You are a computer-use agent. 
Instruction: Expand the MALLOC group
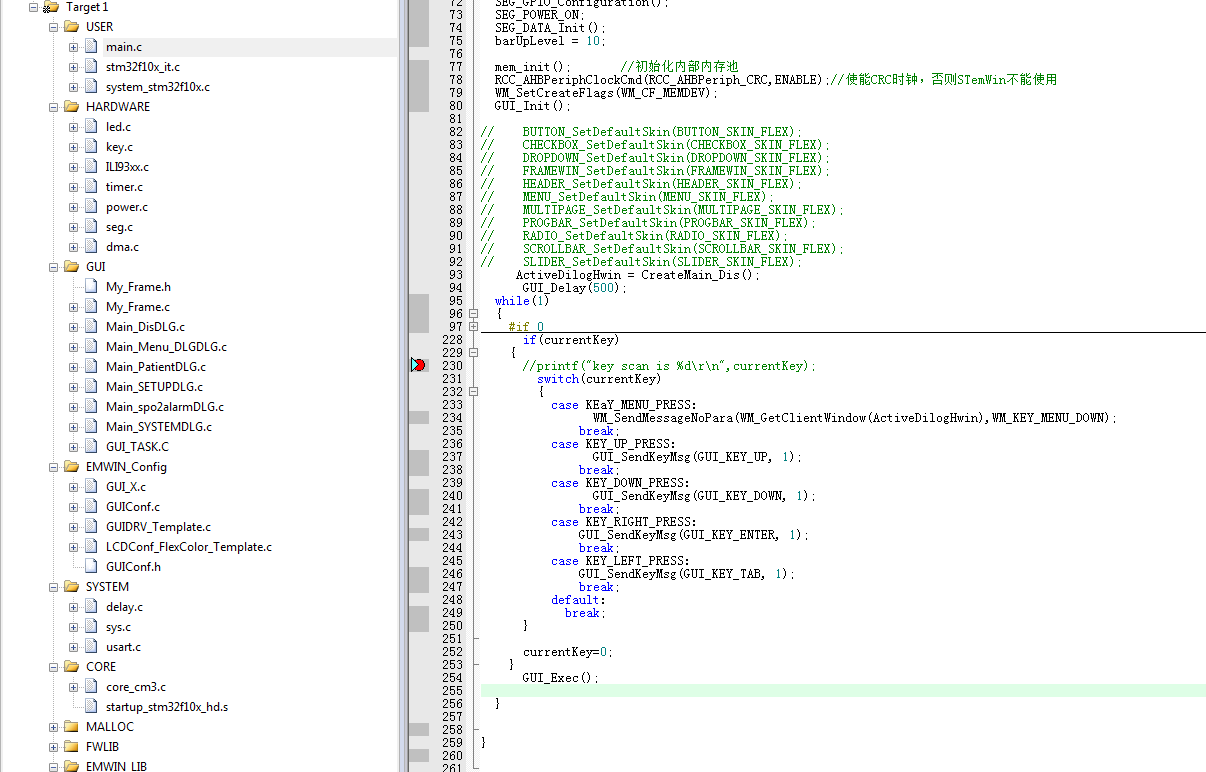pos(54,727)
